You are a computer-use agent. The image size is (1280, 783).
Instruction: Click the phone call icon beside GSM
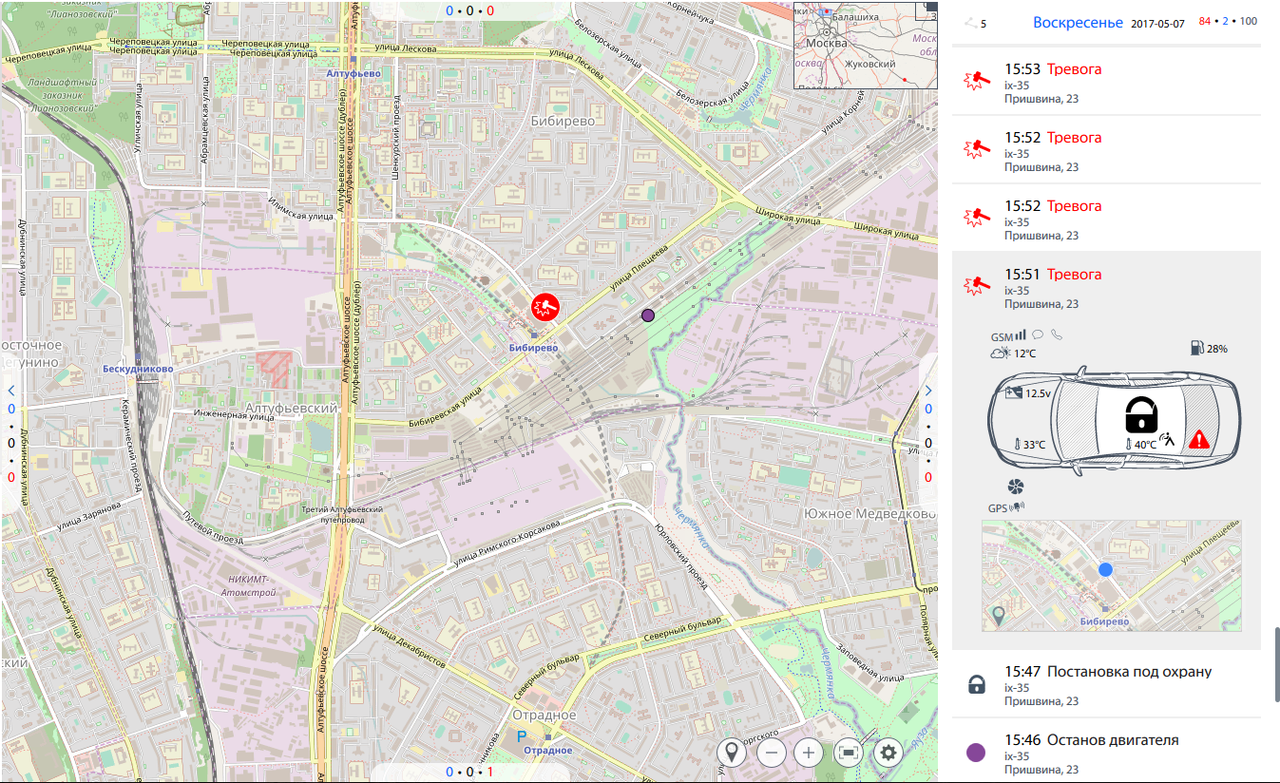click(x=1056, y=335)
